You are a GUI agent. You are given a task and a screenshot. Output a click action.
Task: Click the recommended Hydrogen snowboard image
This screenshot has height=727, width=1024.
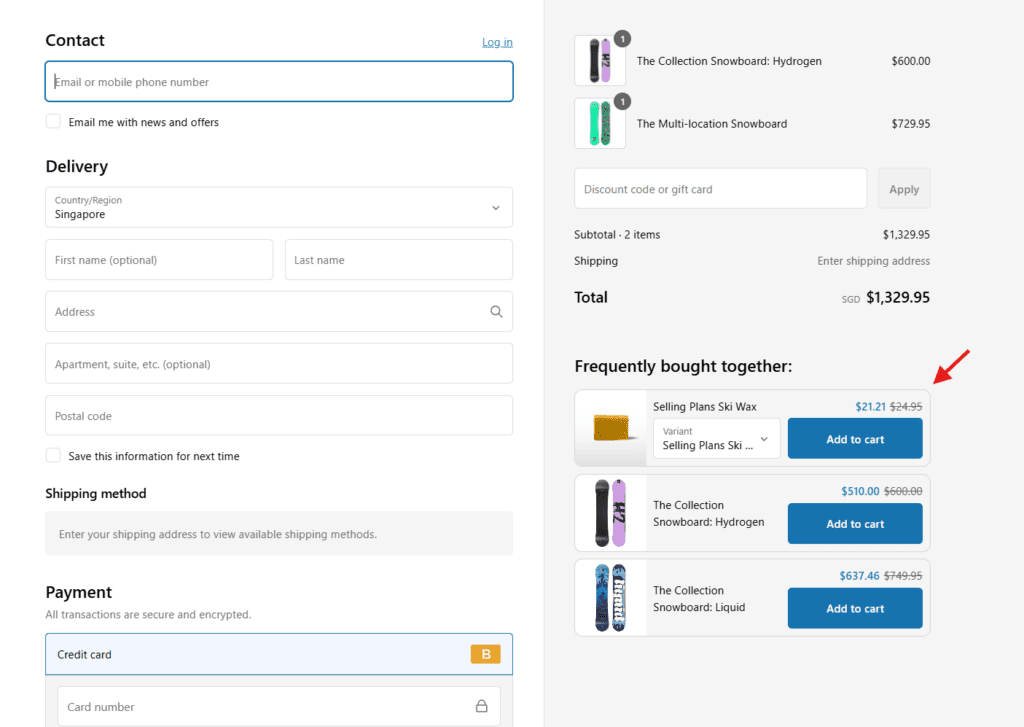coord(610,513)
